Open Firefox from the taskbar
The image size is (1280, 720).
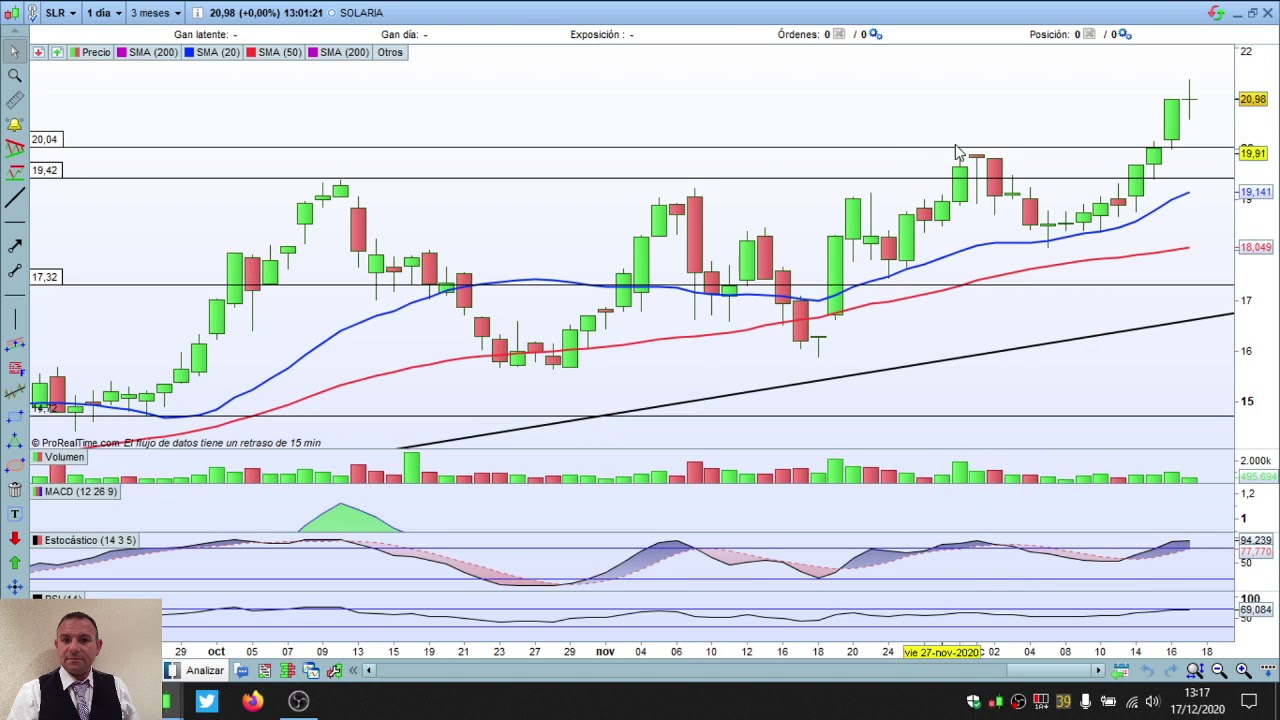(252, 701)
